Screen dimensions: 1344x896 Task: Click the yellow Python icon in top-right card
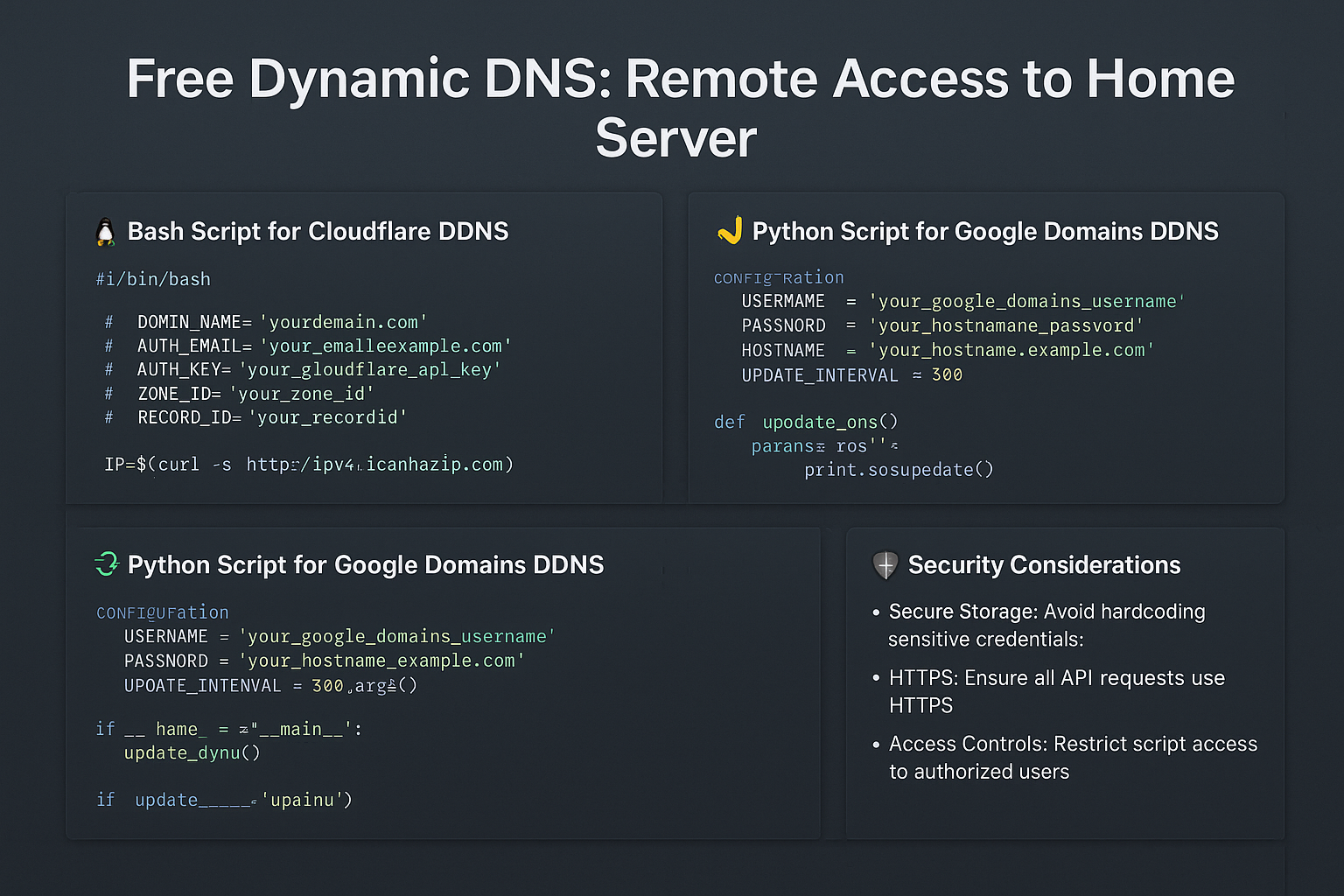tap(730, 230)
